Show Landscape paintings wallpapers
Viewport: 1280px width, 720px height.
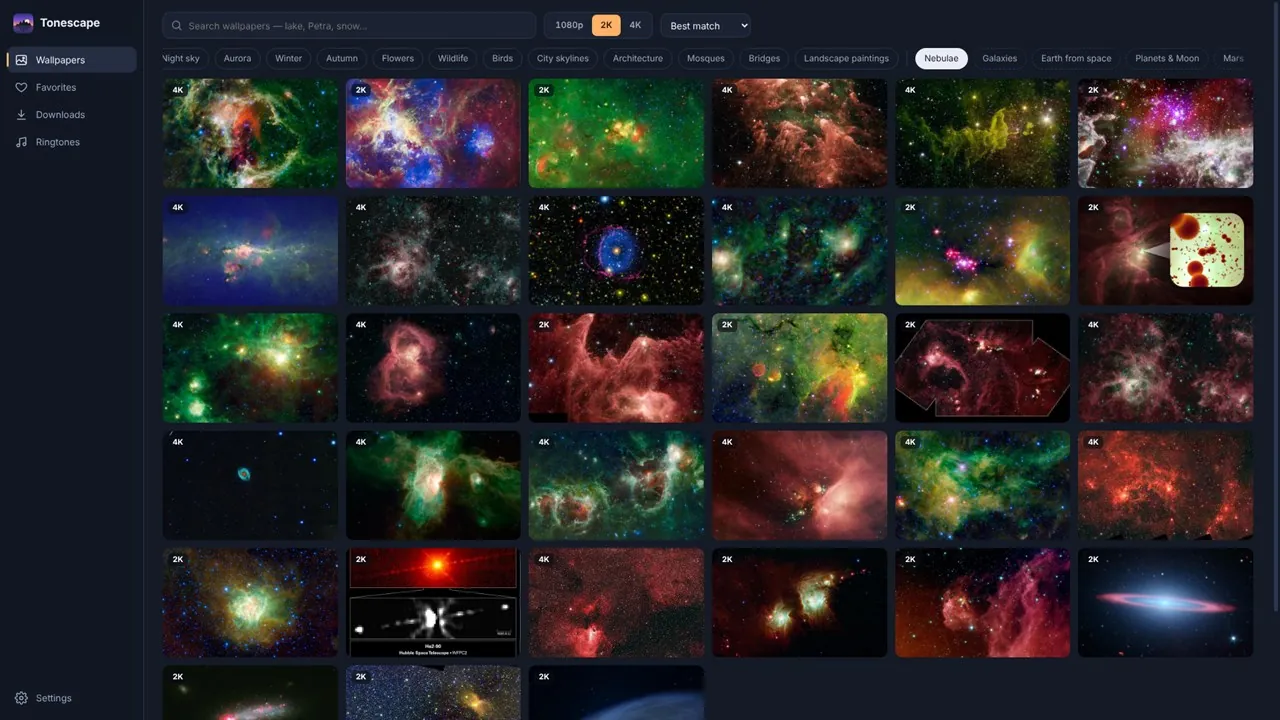846,58
